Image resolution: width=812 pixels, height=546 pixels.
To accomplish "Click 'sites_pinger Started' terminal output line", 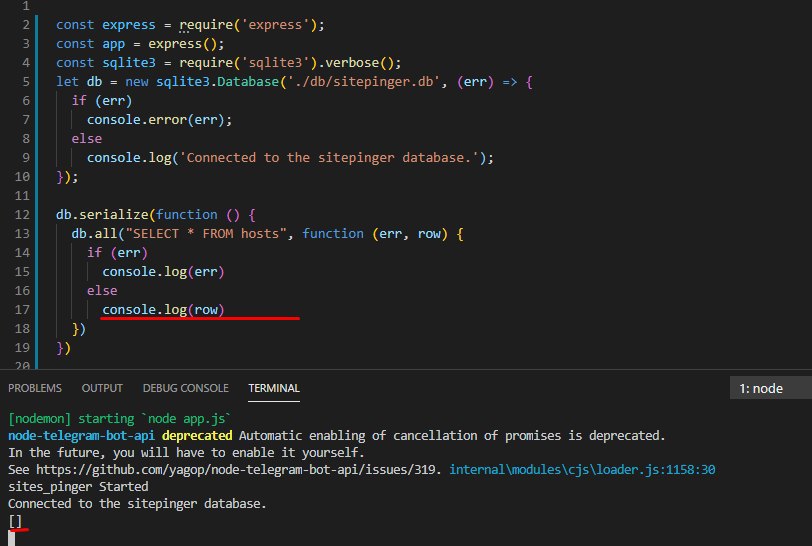I will click(78, 486).
